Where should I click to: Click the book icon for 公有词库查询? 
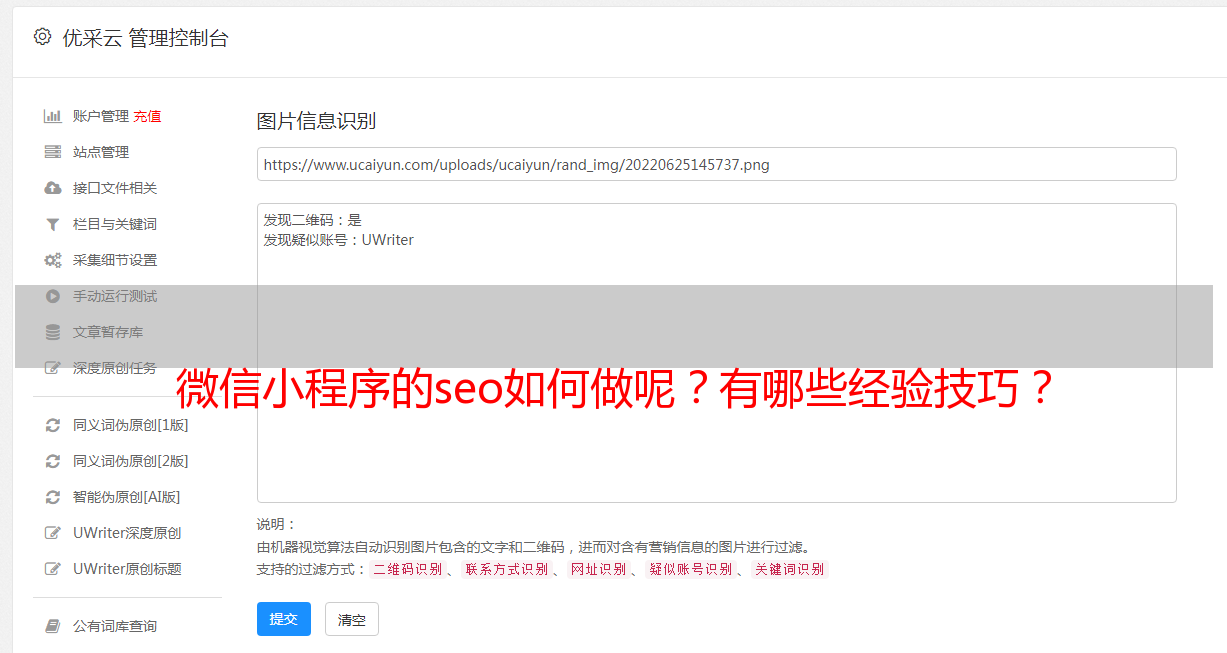[53, 626]
